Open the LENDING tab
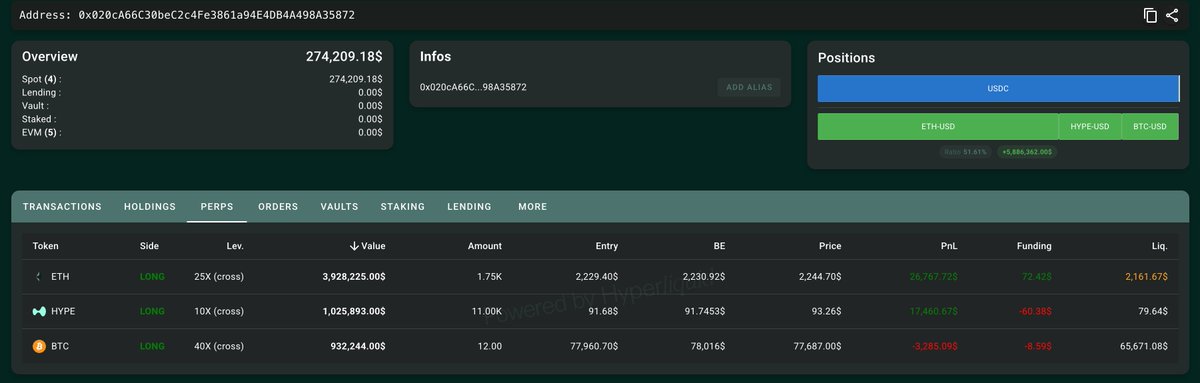Viewport: 1200px width, 383px height. (469, 207)
